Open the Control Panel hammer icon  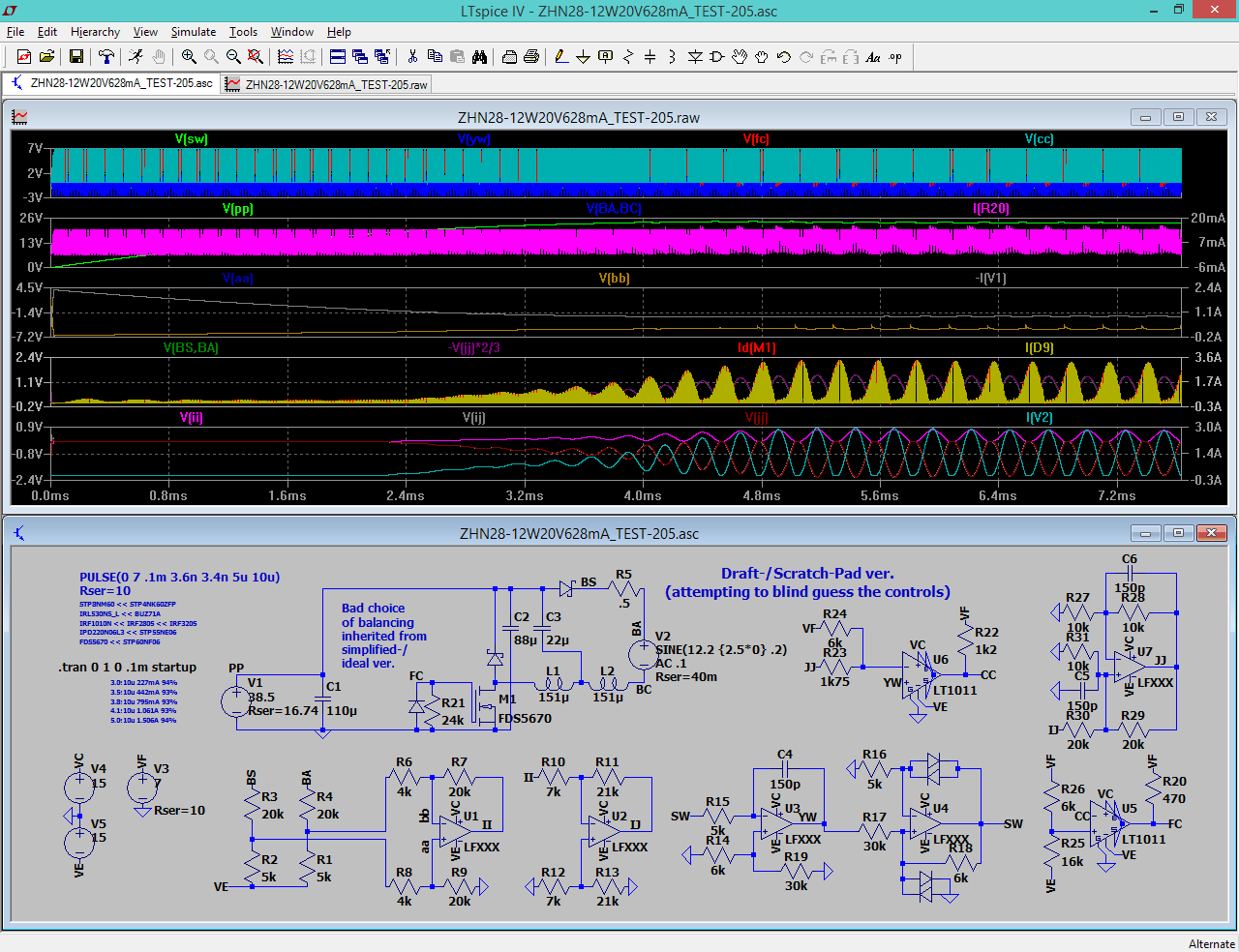point(106,57)
